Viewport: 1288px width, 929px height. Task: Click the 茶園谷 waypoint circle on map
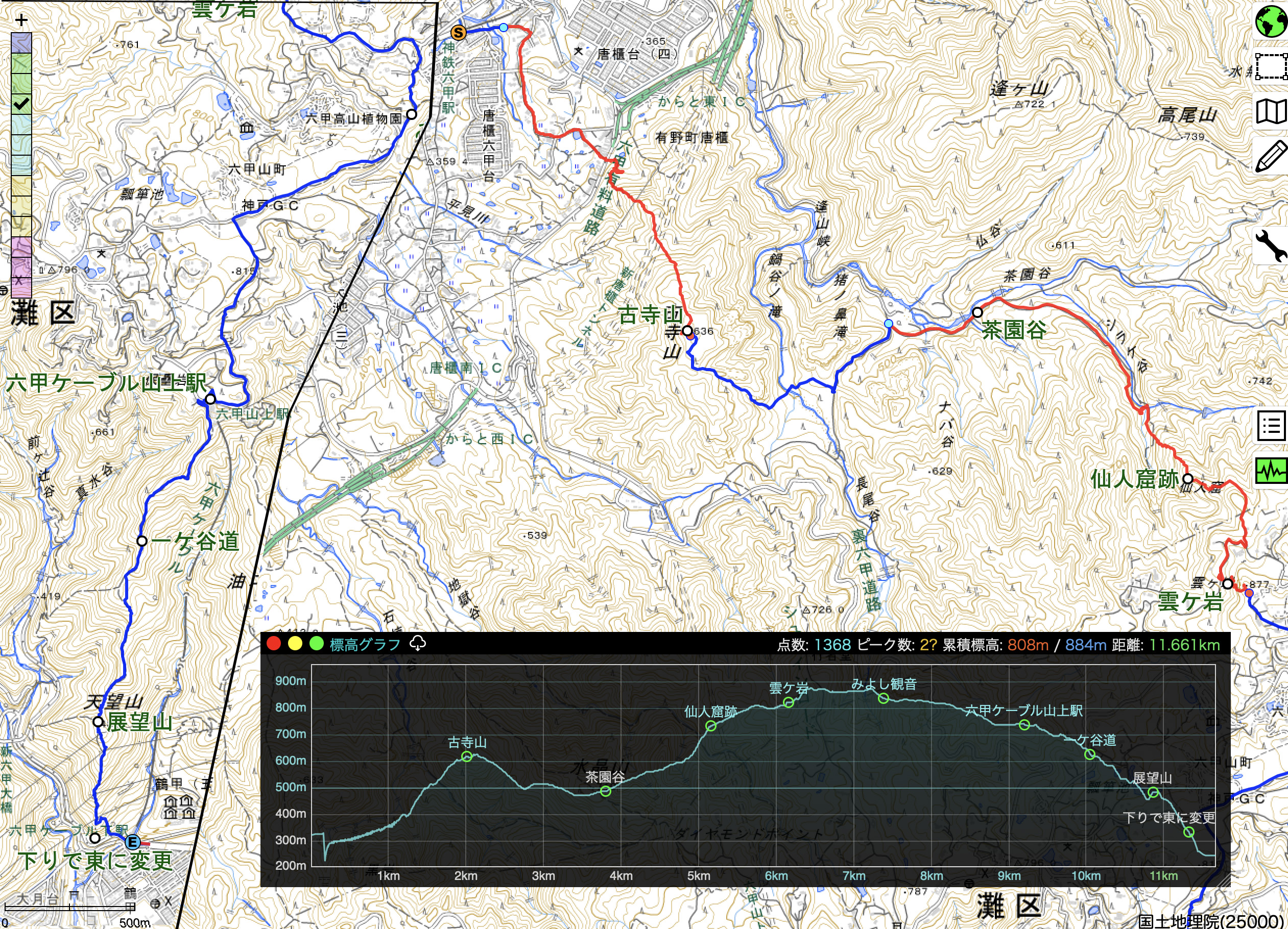(977, 312)
